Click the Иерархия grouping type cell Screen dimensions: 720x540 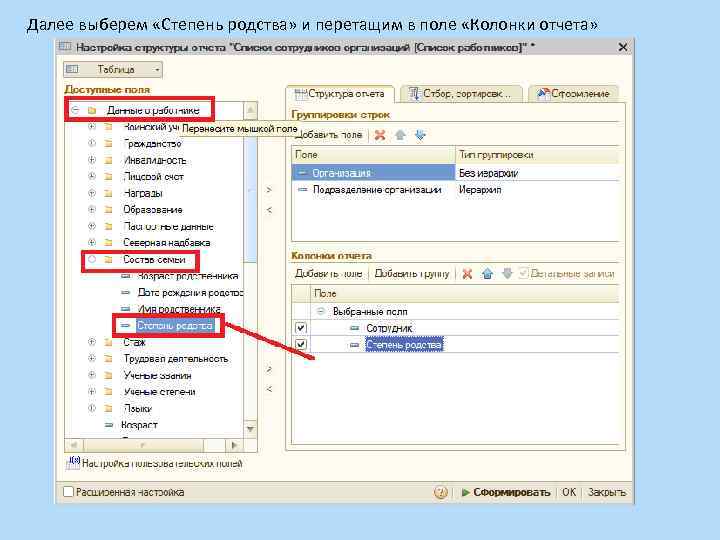pyautogui.click(x=537, y=190)
